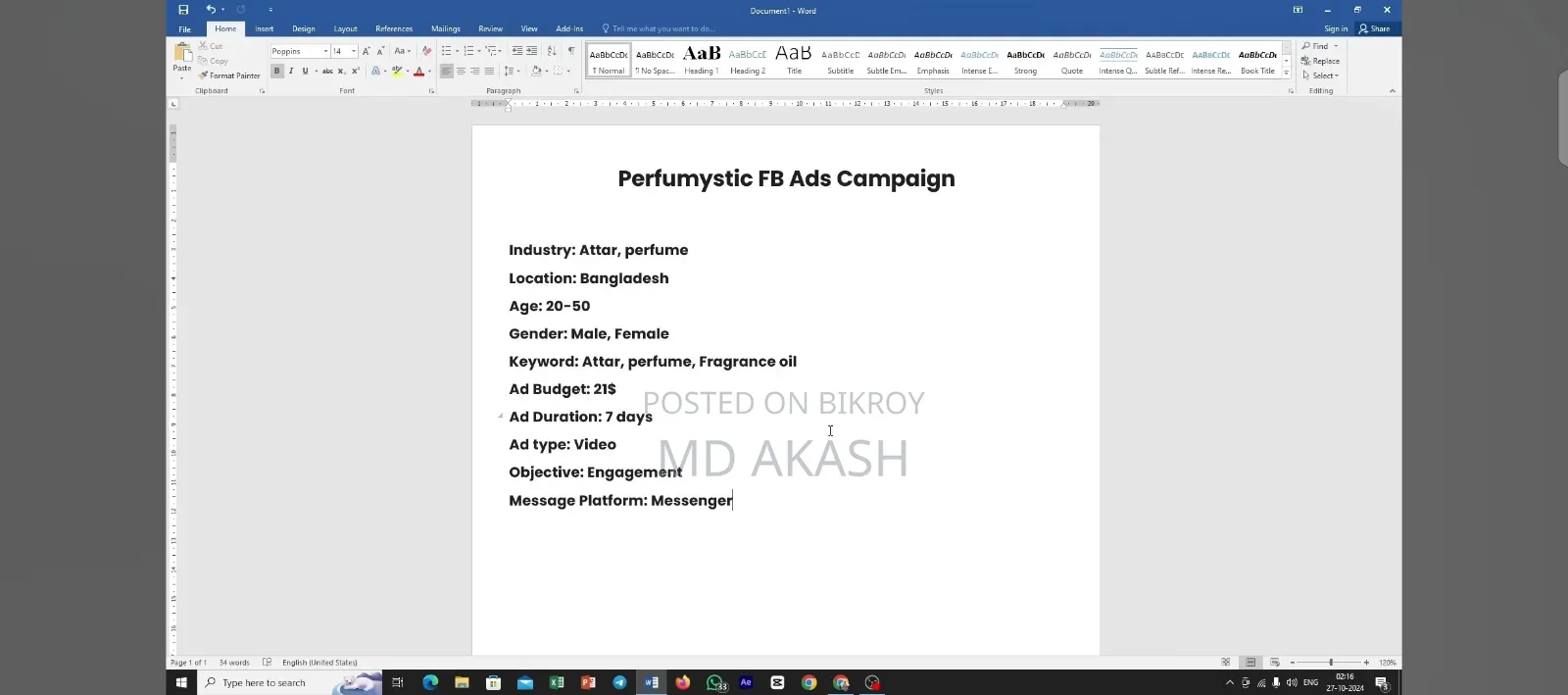Shrink the font size

click(380, 51)
